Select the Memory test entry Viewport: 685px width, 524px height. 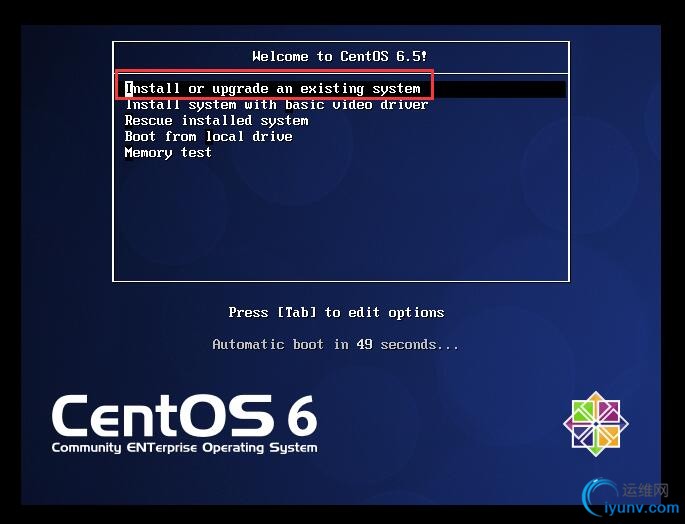(168, 153)
